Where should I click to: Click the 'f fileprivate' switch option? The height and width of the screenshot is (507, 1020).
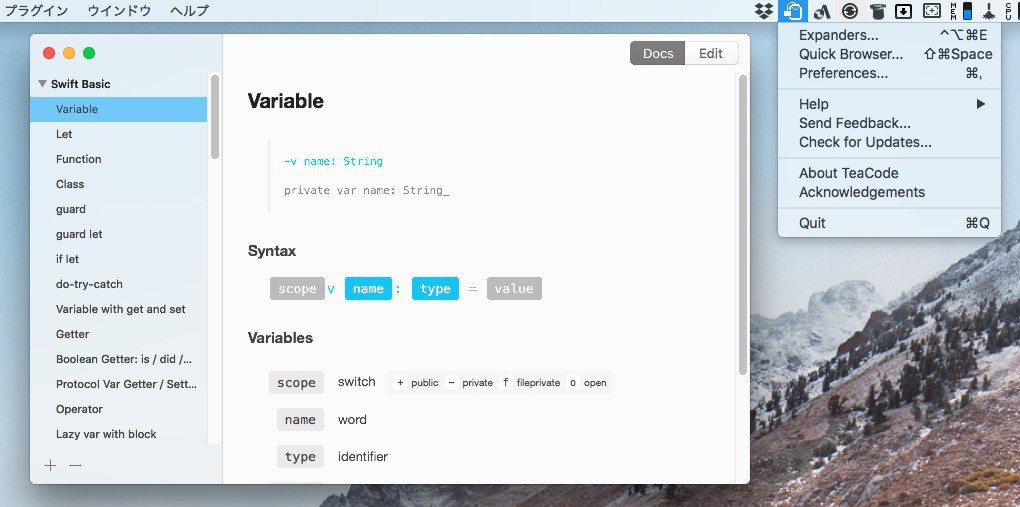[x=530, y=383]
